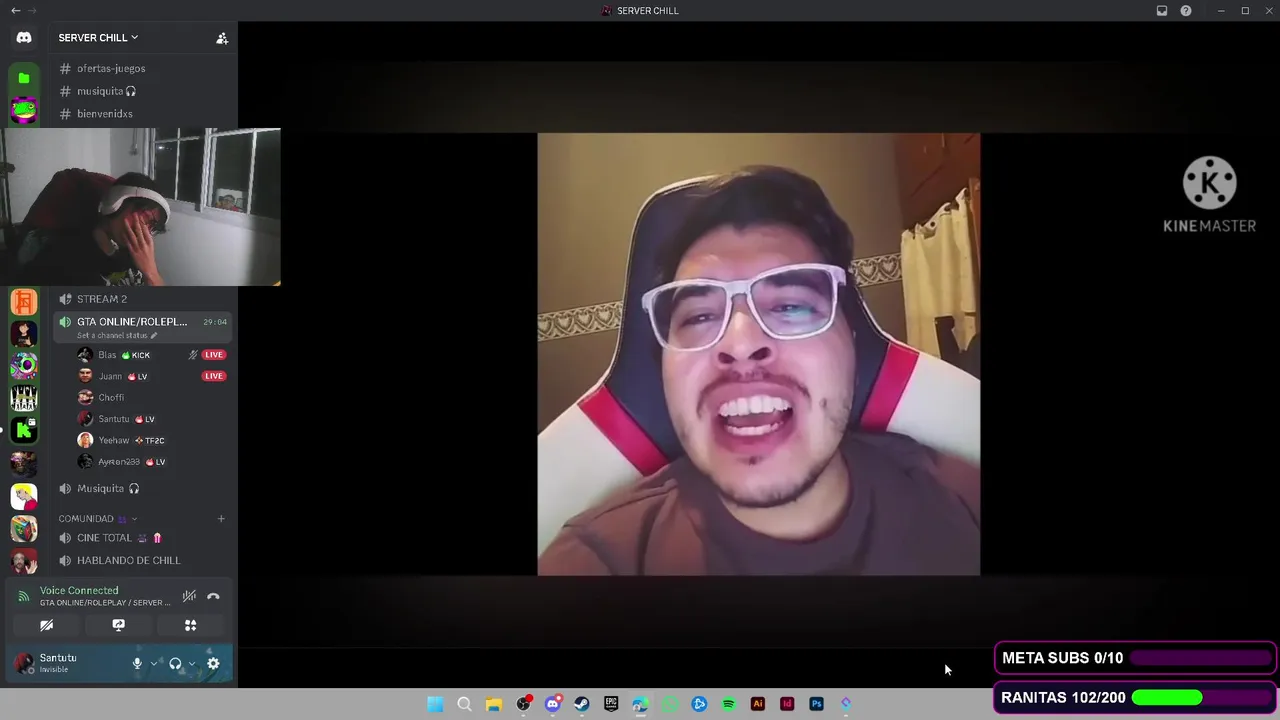Open Adobe InDesign from taskbar
Screen dimensions: 1280x720
click(787, 704)
